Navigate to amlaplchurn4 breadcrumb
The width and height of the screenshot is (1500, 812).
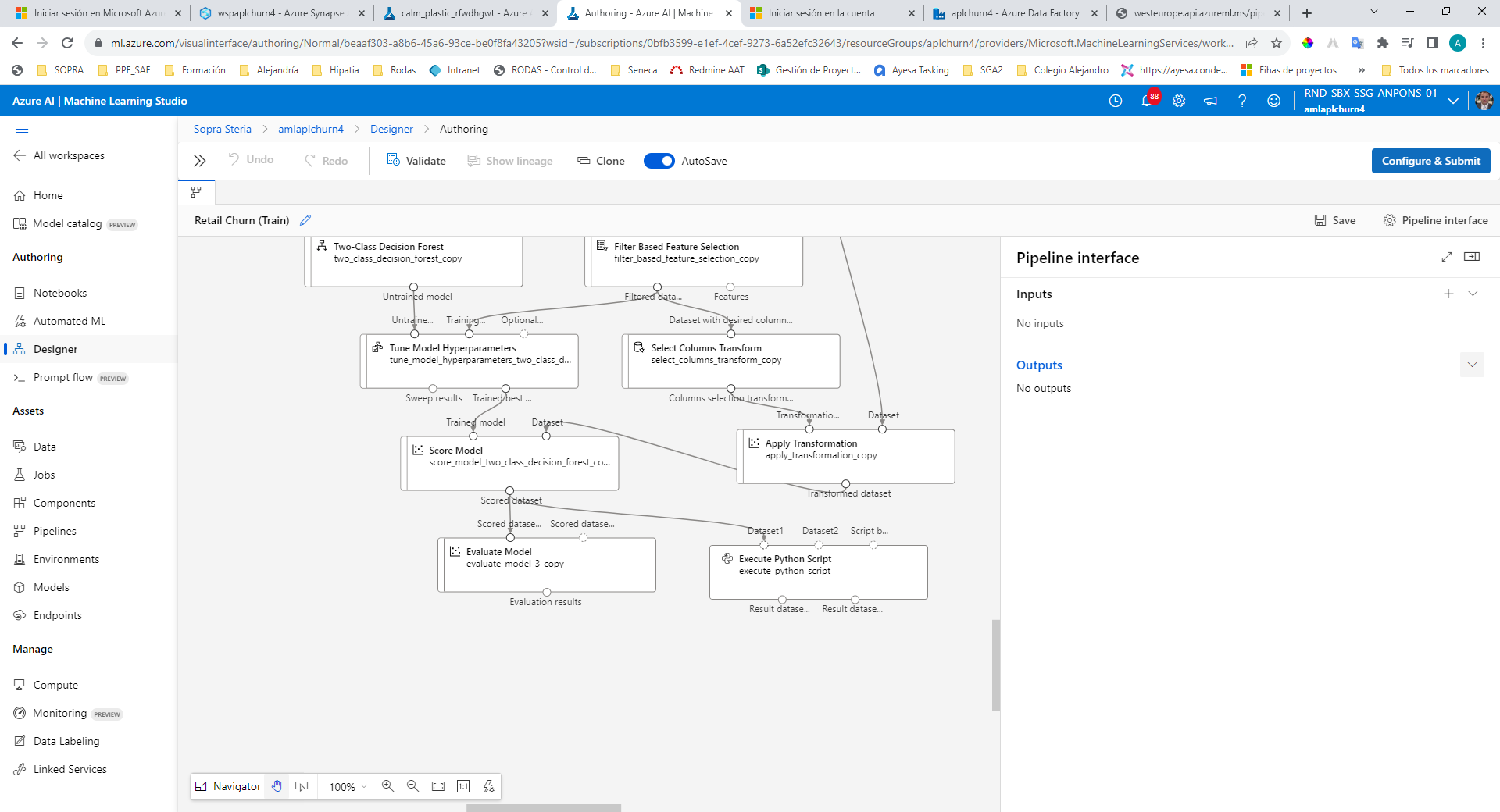tap(311, 129)
